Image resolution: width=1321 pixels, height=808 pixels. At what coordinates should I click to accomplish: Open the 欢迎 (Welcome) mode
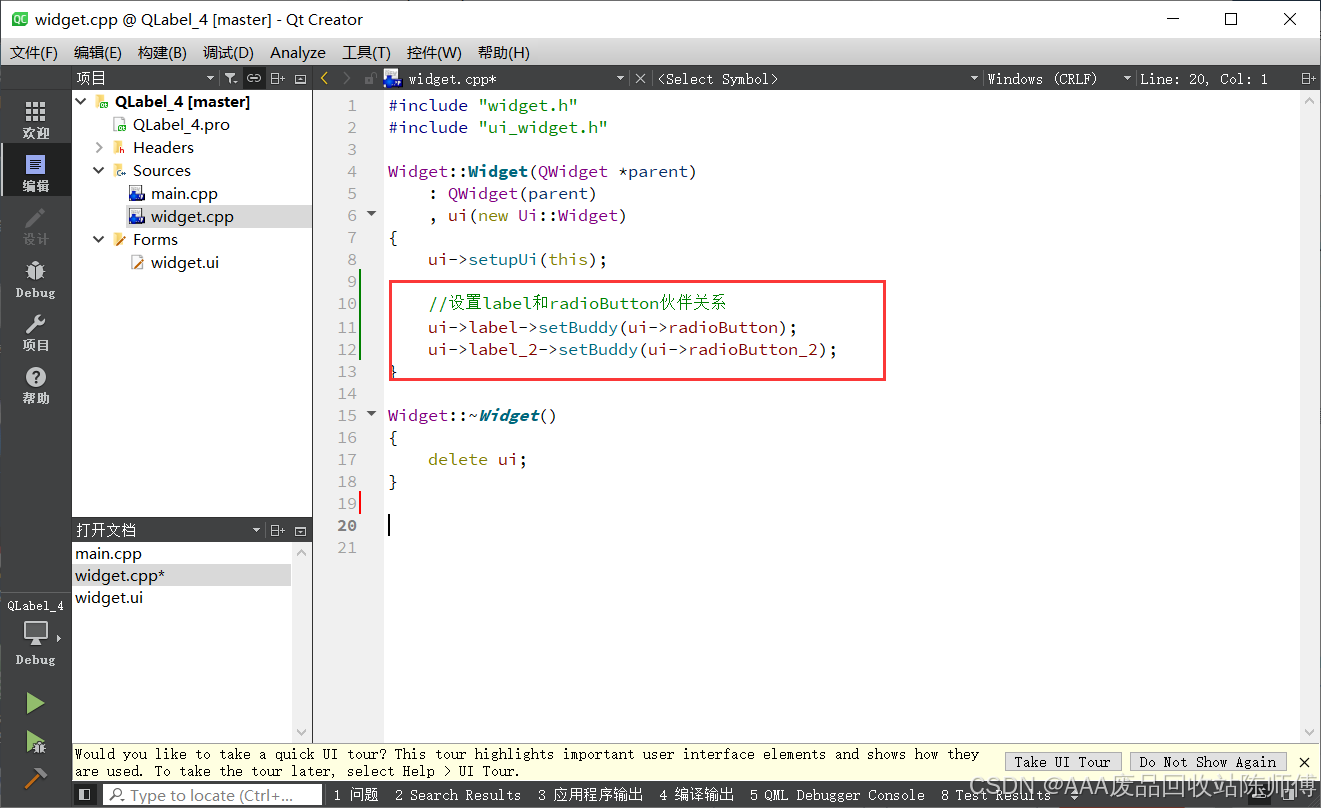pyautogui.click(x=36, y=119)
